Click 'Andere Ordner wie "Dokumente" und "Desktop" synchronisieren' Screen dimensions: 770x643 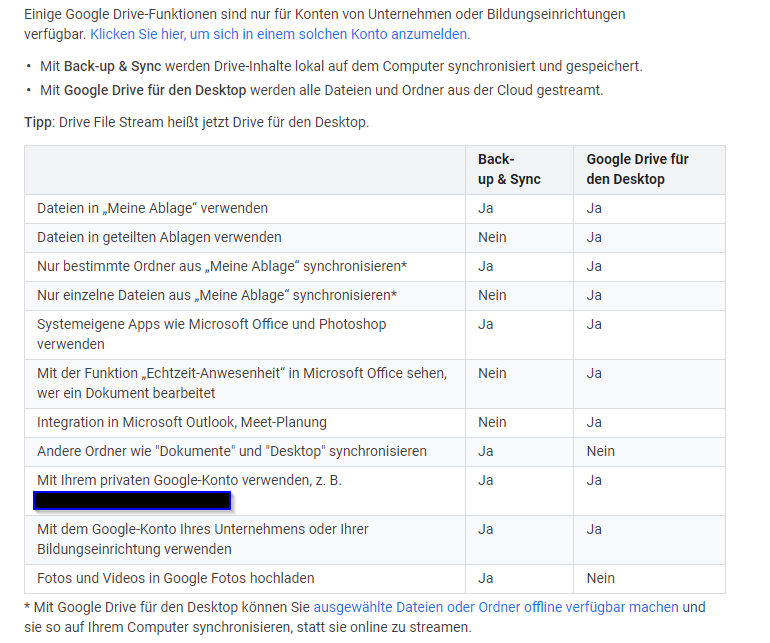[x=232, y=451]
